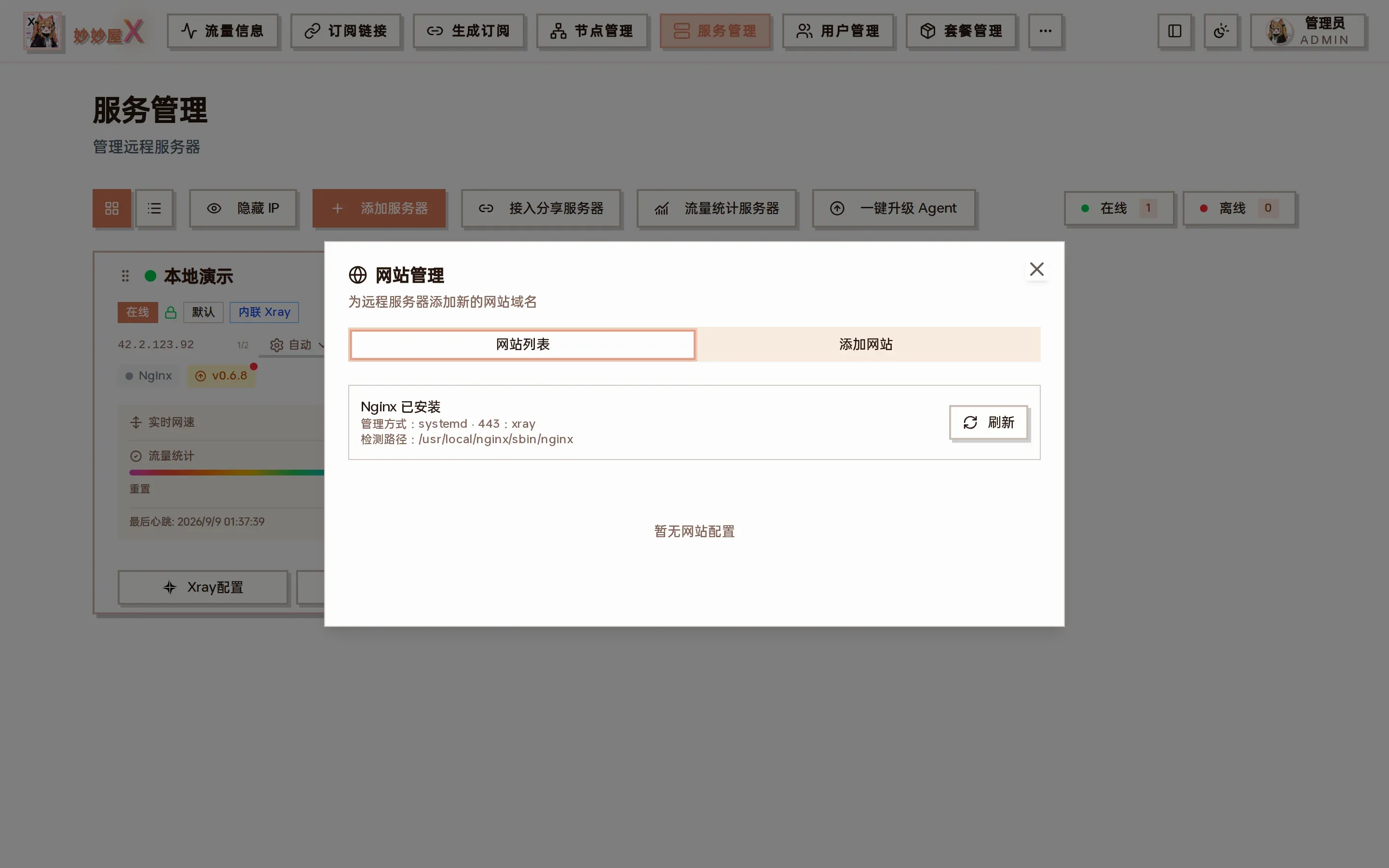
Task: Click the server IP 42.2.123.92
Action: 156,344
